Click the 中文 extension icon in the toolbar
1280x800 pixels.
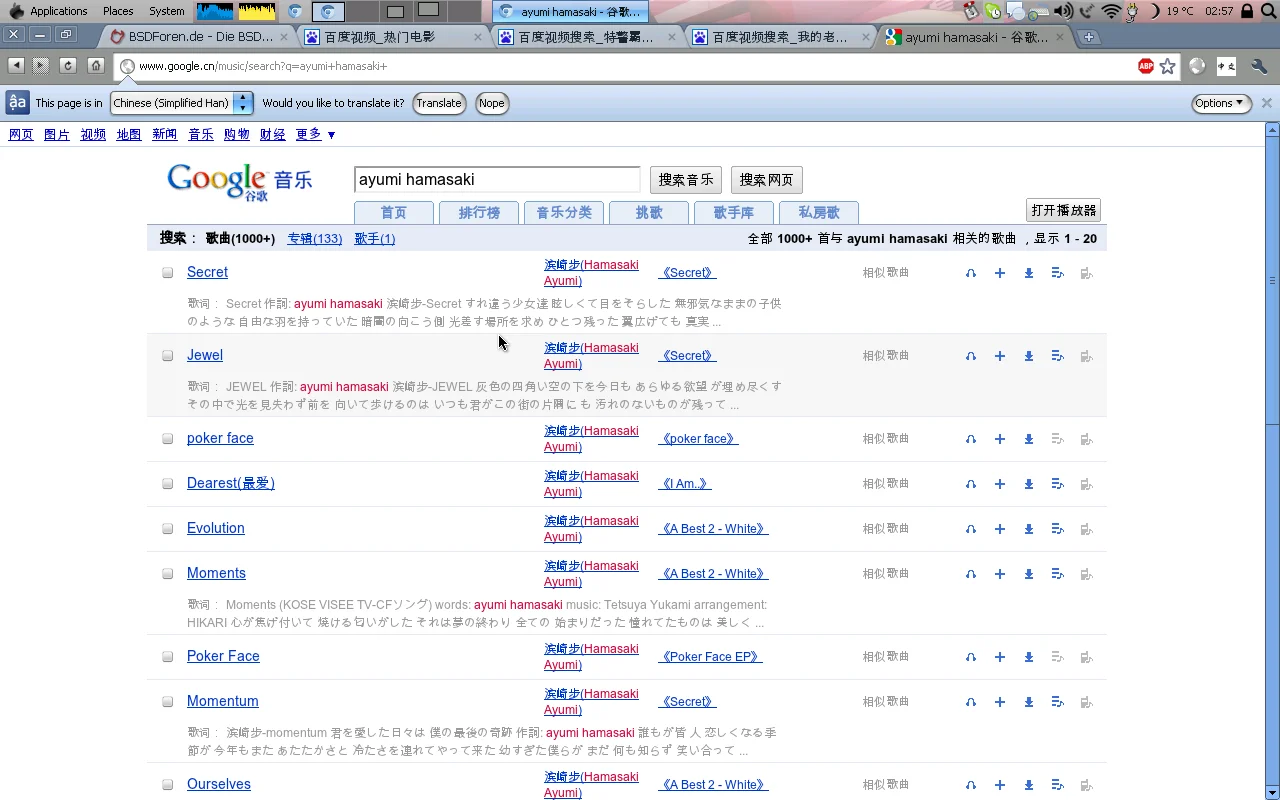1227,66
